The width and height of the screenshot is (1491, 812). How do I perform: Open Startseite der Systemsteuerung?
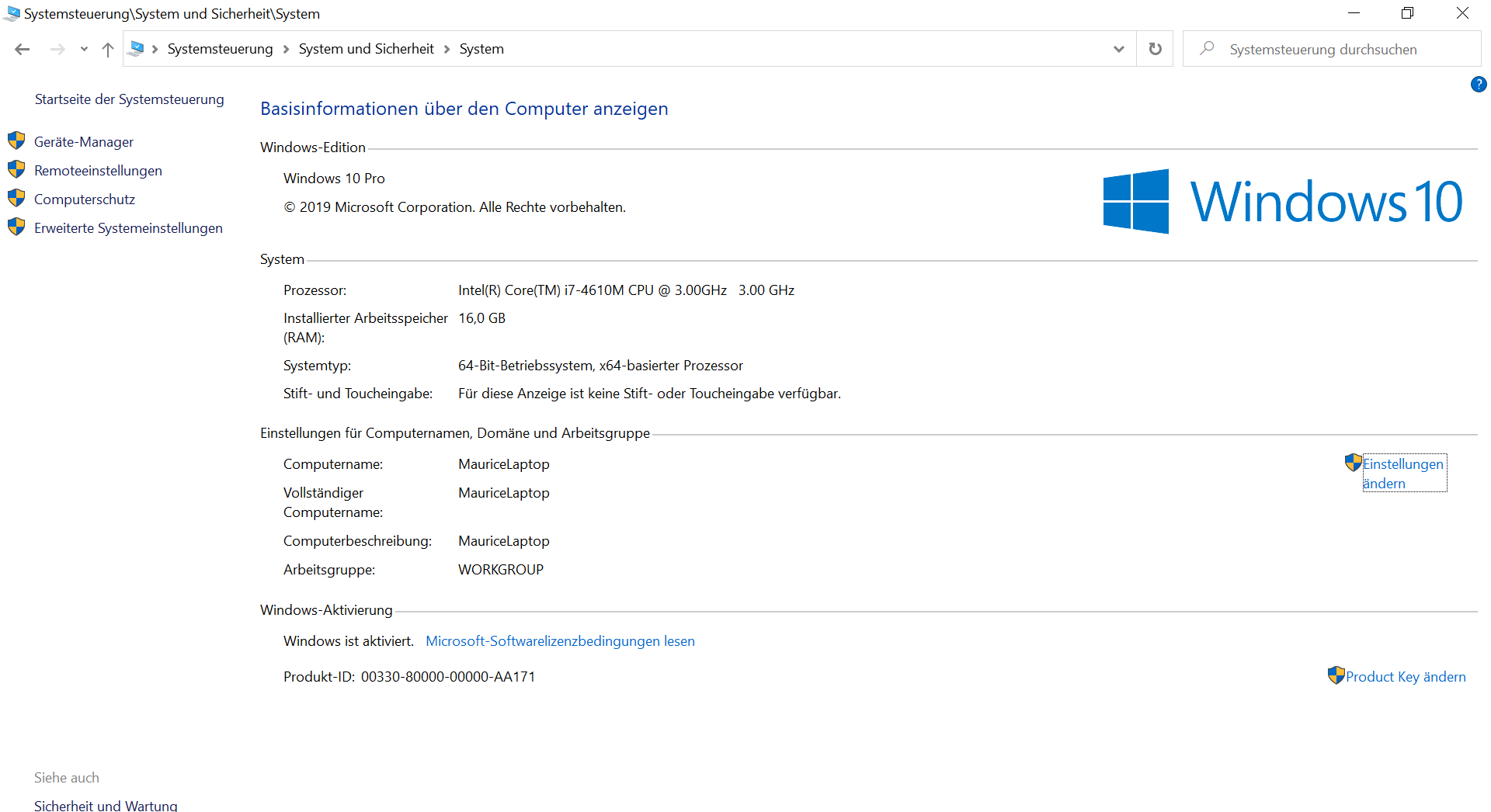coord(129,99)
